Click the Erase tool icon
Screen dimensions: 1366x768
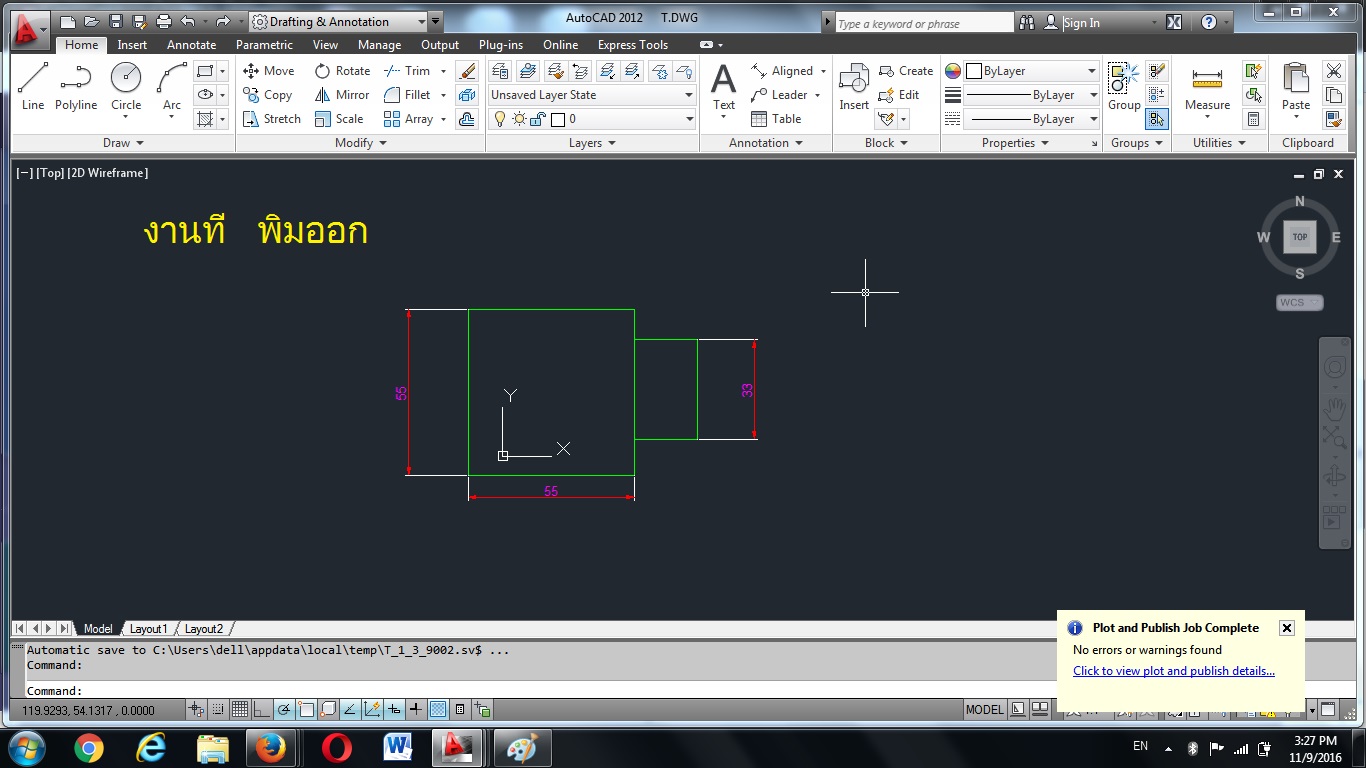pyautogui.click(x=467, y=71)
